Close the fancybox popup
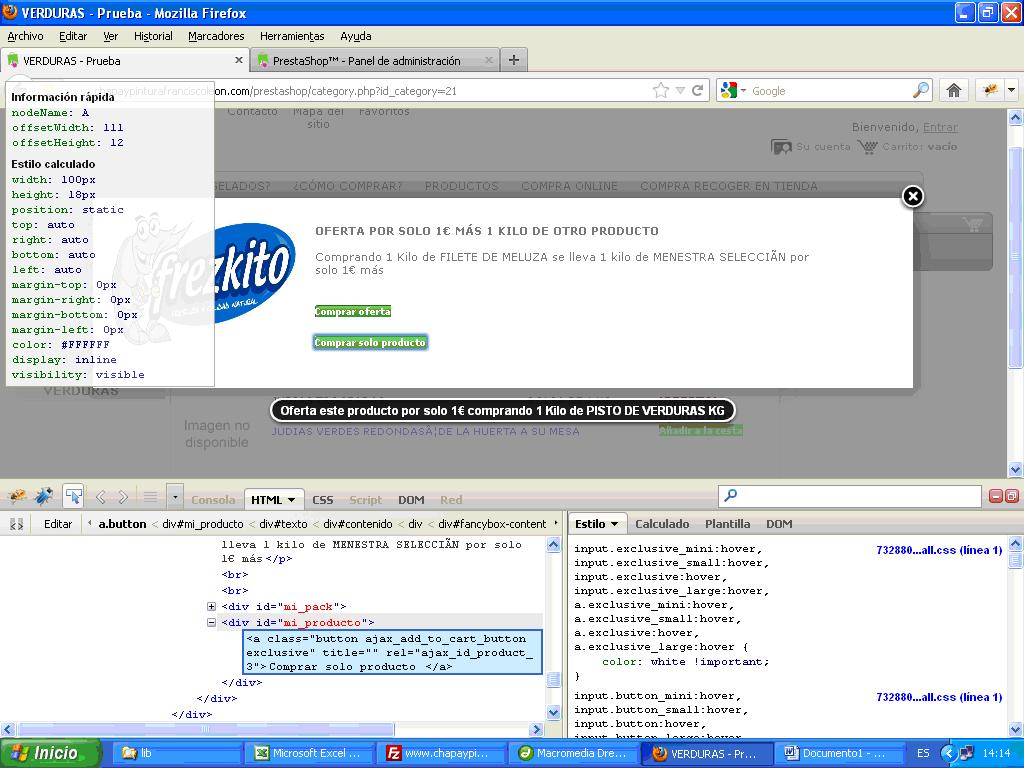Viewport: 1024px width, 768px height. pos(913,196)
